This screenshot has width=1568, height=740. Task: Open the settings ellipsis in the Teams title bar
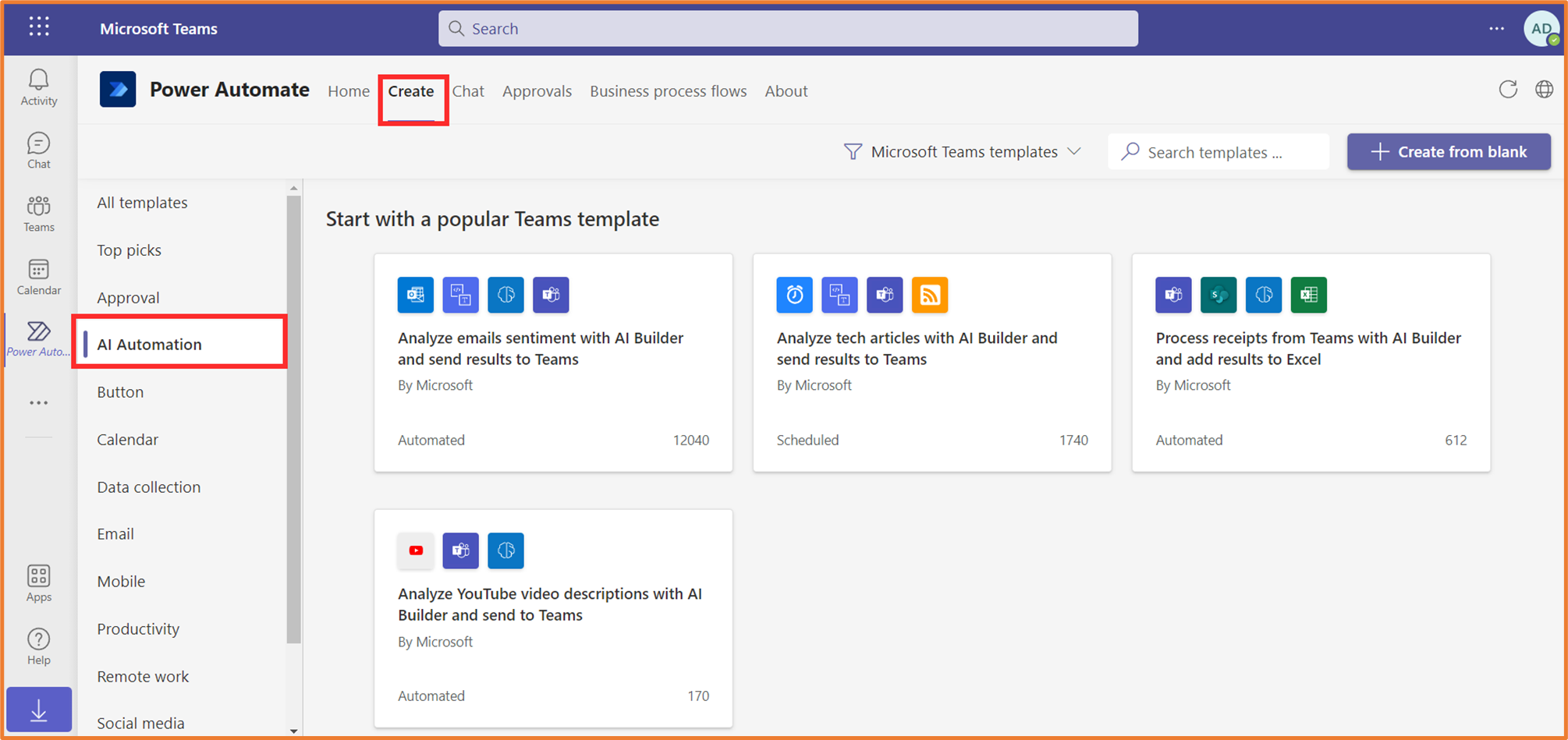tap(1495, 28)
